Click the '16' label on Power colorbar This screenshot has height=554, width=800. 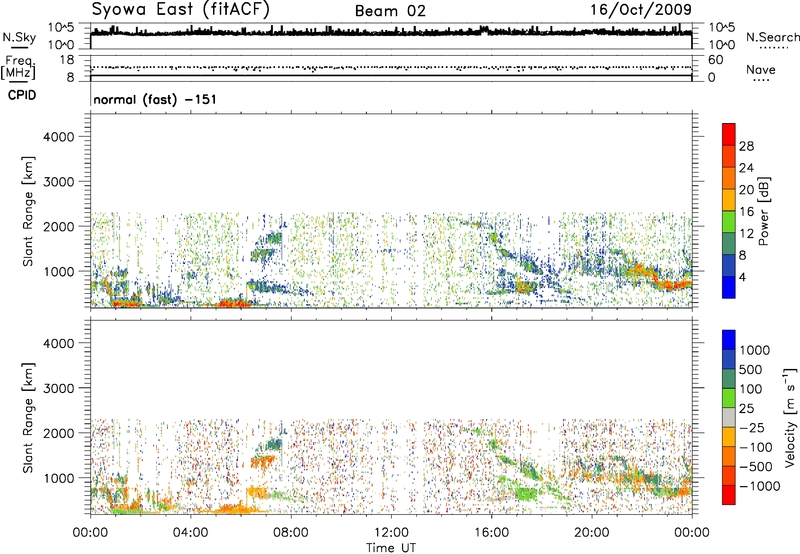click(746, 212)
